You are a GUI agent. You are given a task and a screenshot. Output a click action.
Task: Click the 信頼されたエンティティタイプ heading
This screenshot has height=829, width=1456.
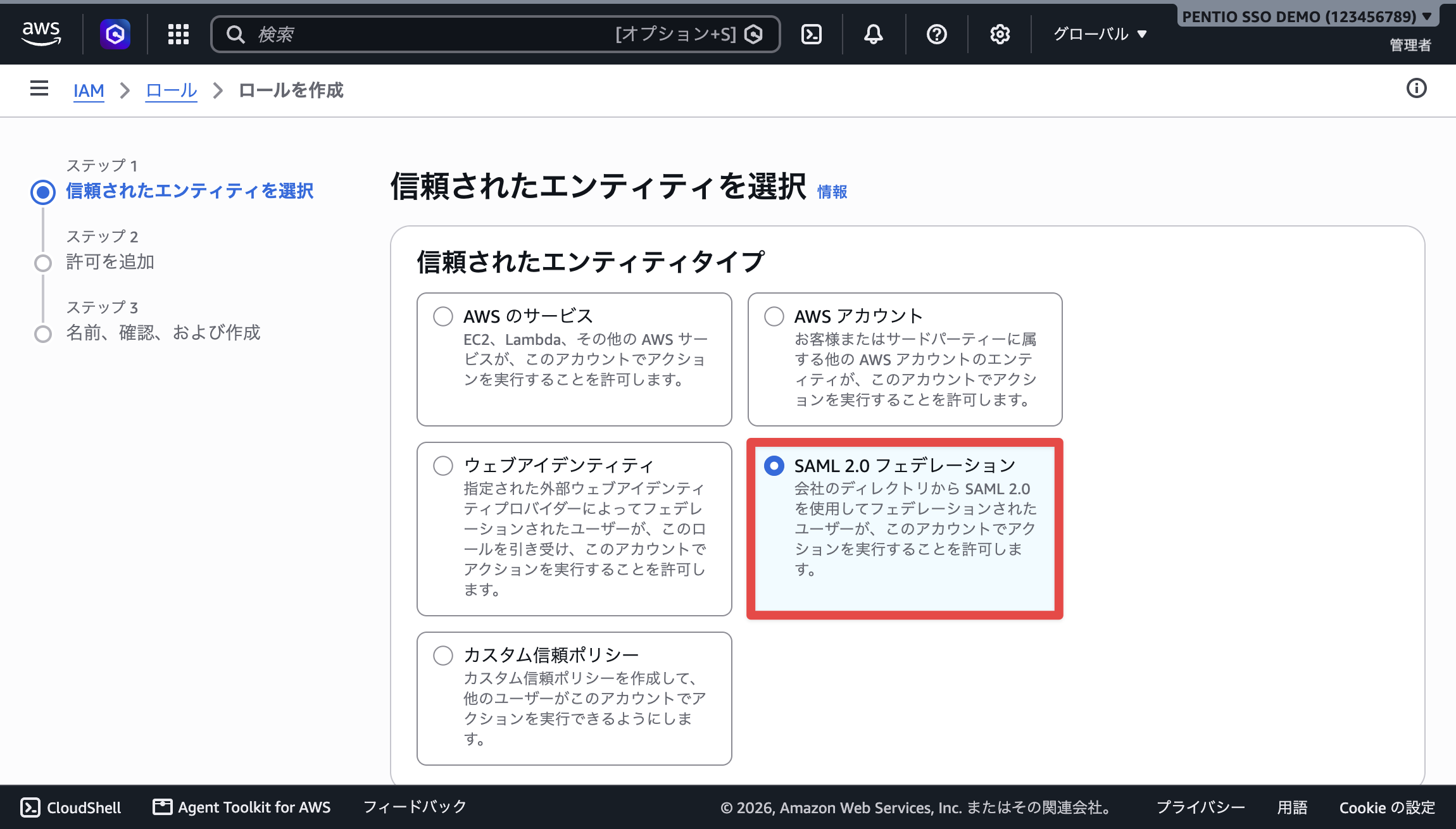click(x=591, y=261)
